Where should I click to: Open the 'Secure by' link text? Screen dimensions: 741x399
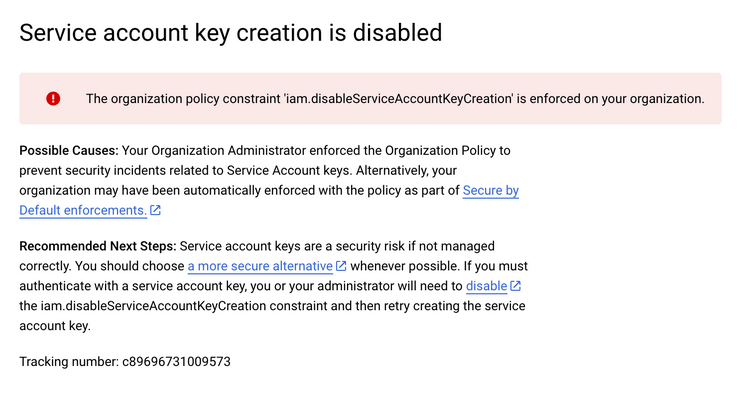click(491, 190)
